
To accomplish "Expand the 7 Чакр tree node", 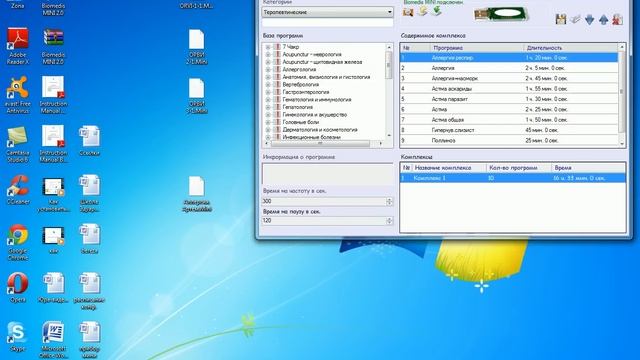I will (268, 47).
